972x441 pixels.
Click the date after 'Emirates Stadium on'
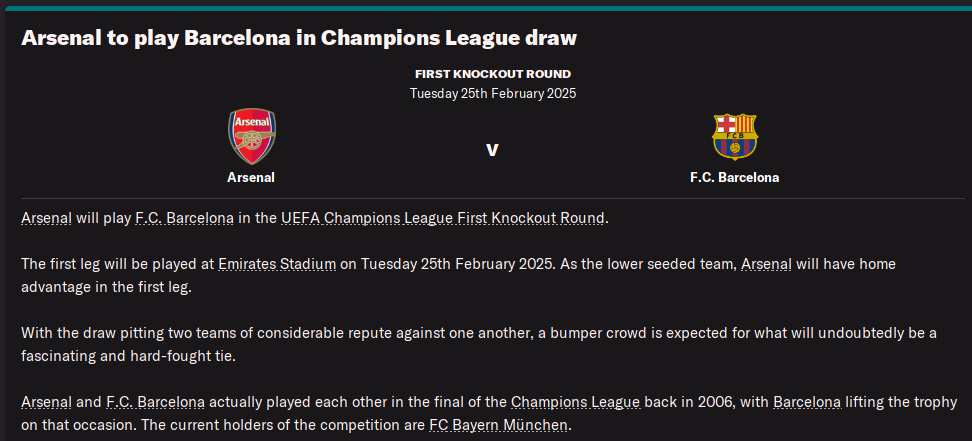(x=450, y=264)
